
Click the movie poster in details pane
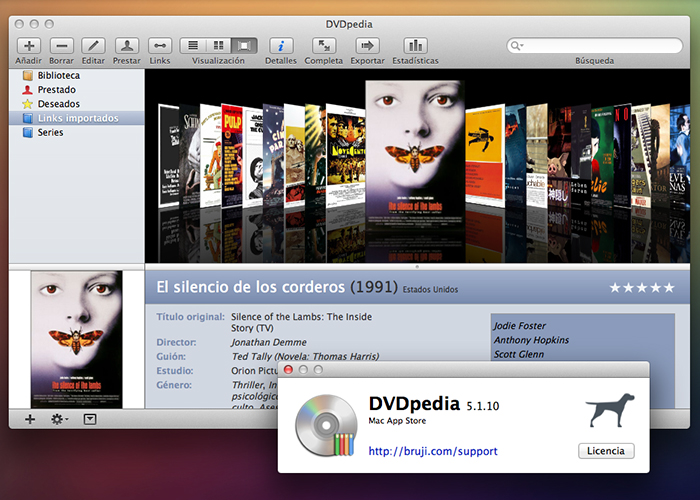click(x=76, y=339)
